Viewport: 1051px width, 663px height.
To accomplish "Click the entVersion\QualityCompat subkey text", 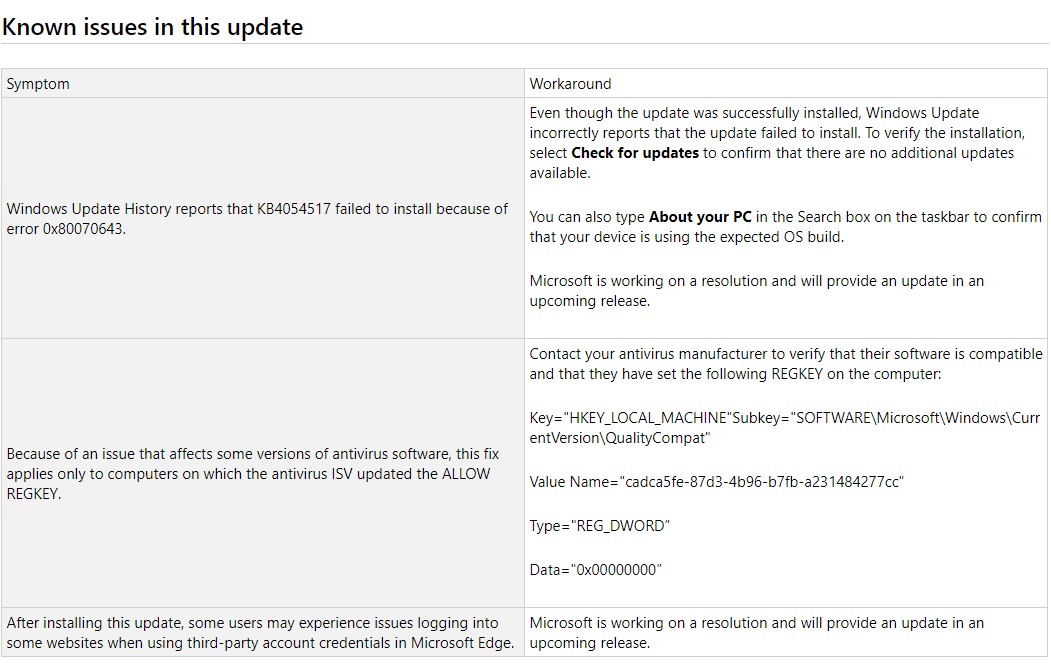I will click(620, 438).
